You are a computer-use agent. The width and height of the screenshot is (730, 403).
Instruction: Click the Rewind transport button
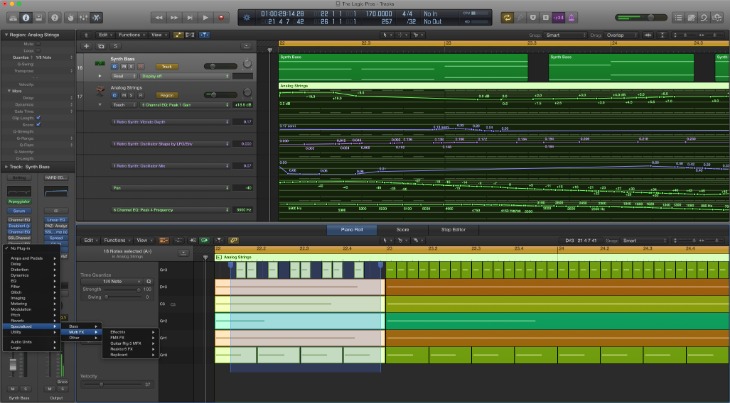[160, 17]
